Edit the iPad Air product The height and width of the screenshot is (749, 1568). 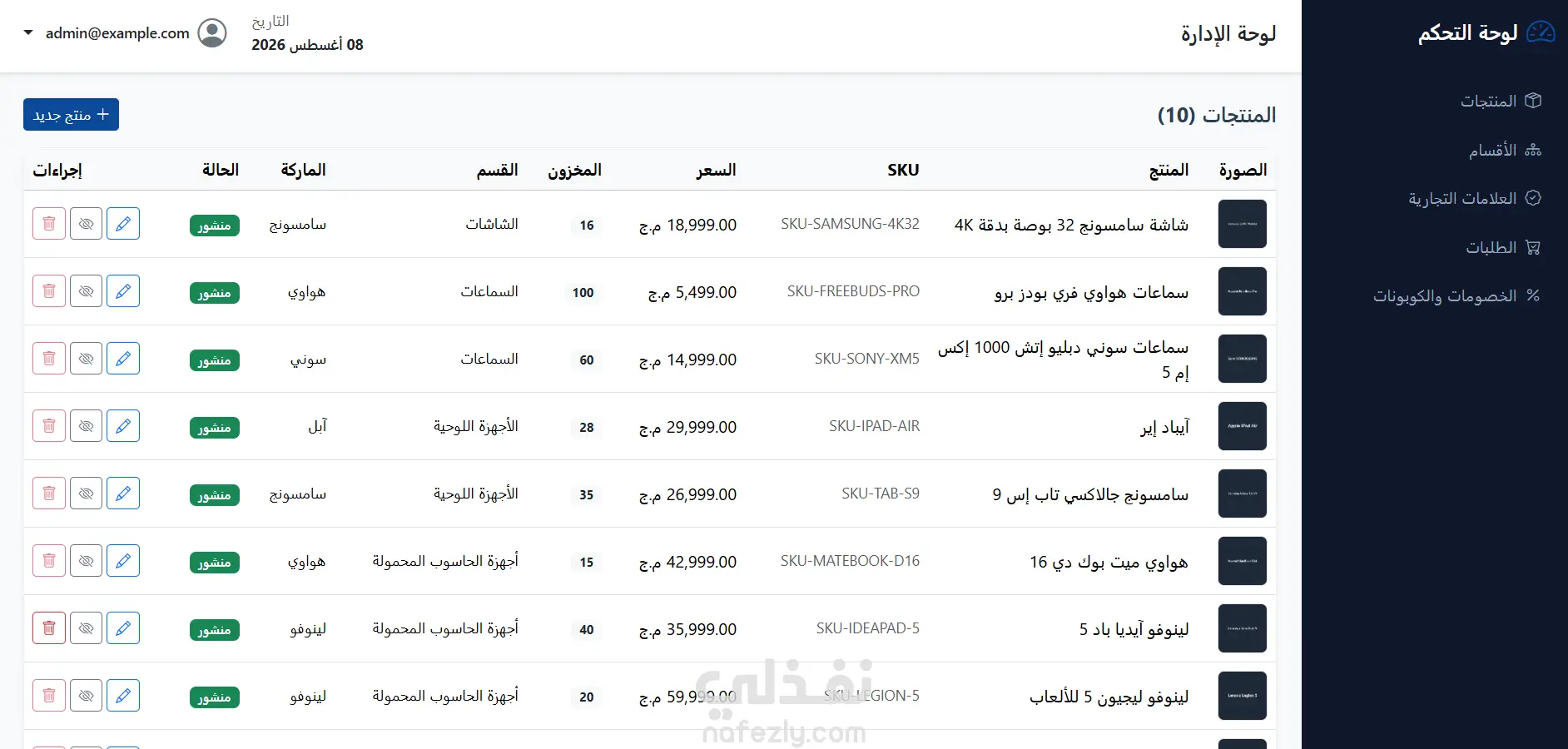pyautogui.click(x=123, y=426)
